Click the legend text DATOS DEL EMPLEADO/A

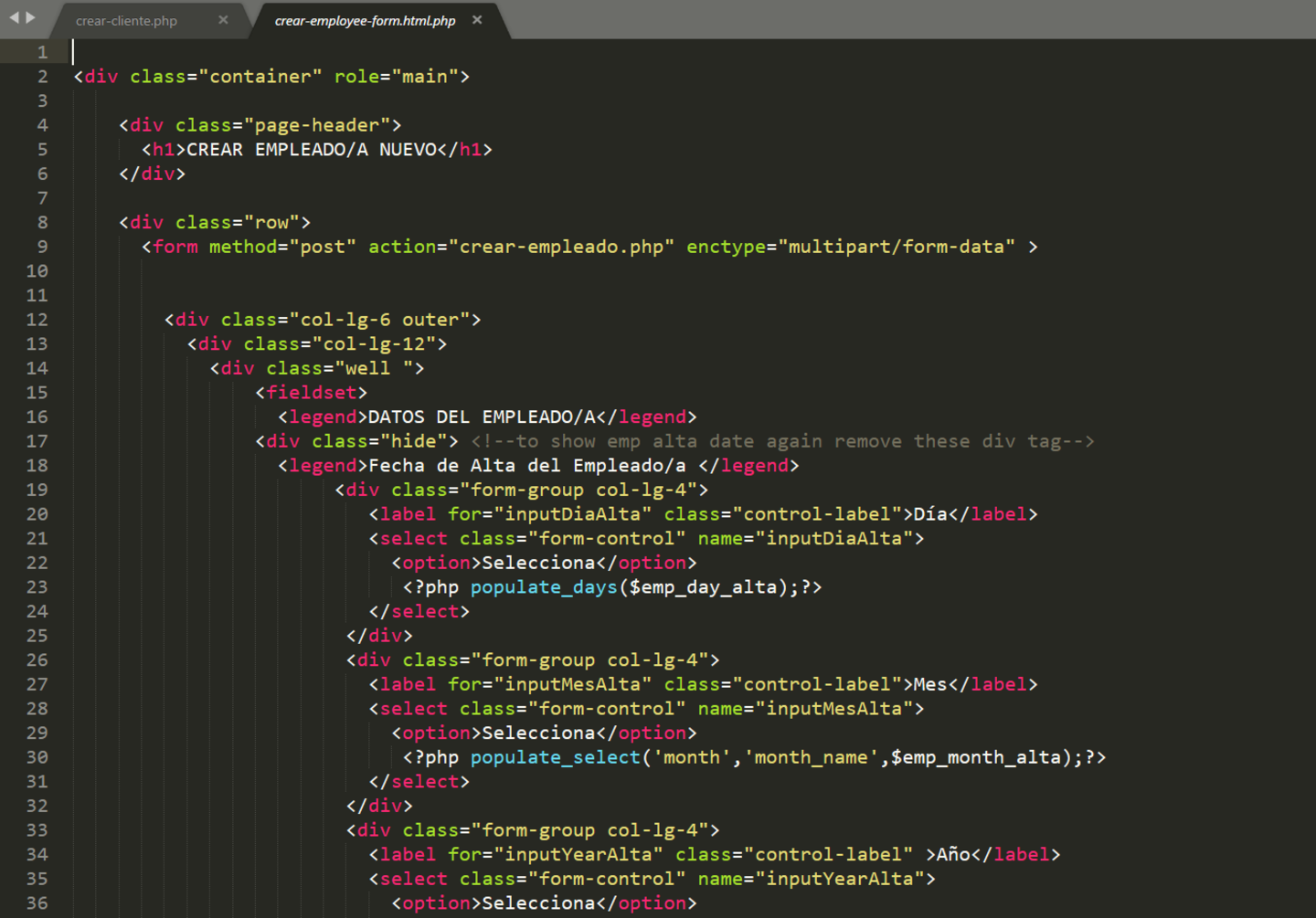[482, 417]
